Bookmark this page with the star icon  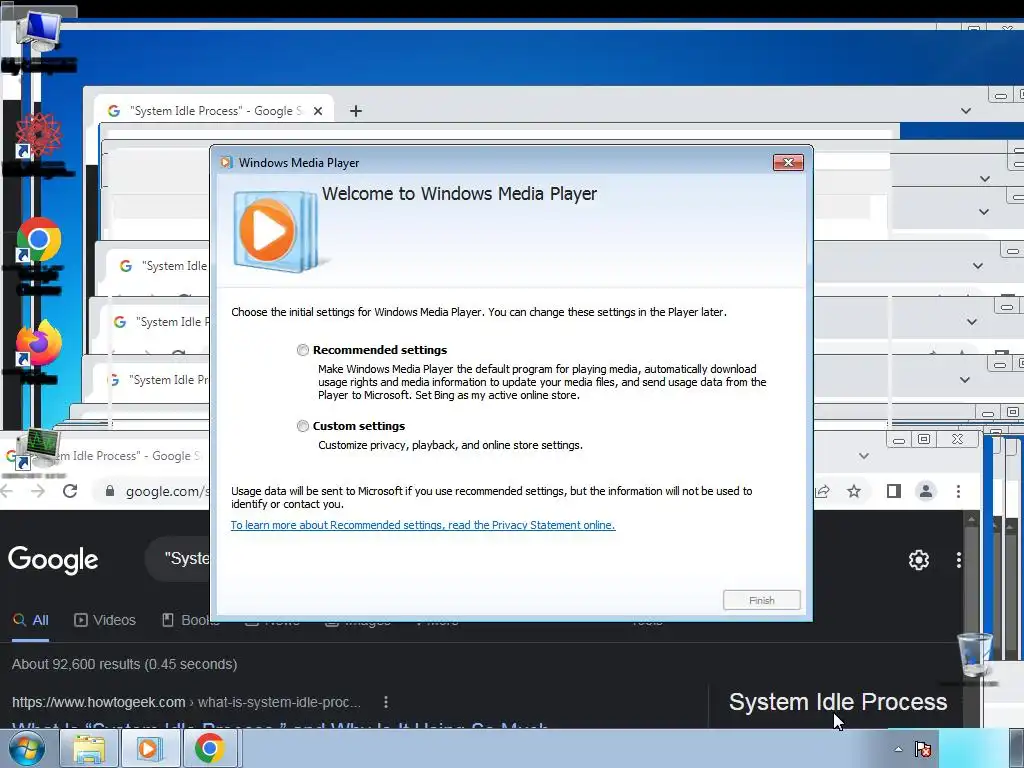(x=854, y=491)
